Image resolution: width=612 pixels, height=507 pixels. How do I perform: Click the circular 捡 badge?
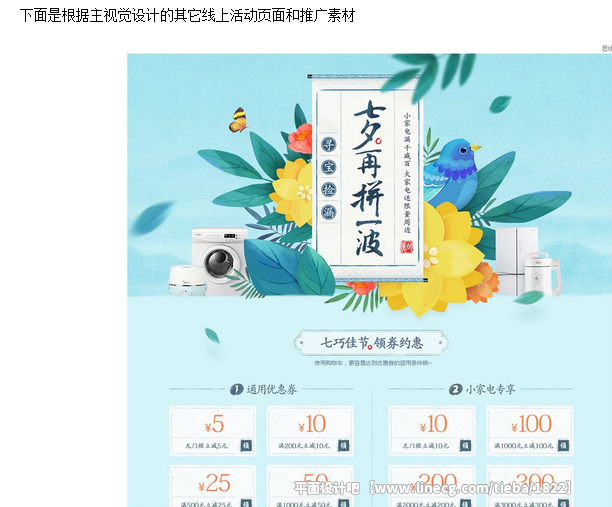point(328,190)
